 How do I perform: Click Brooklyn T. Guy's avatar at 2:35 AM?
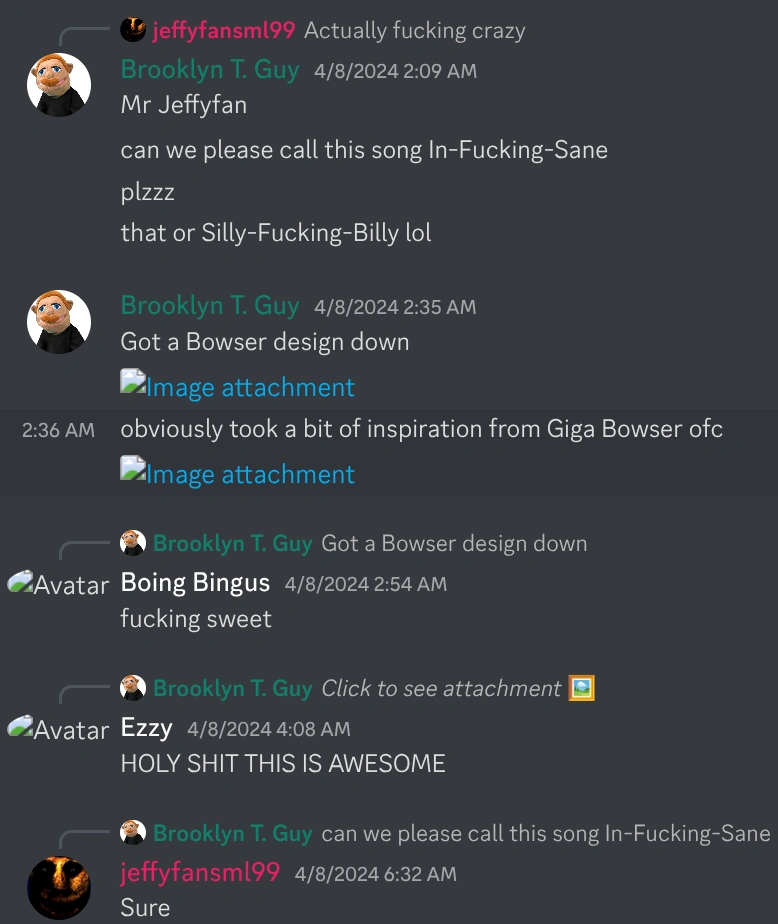tap(59, 322)
